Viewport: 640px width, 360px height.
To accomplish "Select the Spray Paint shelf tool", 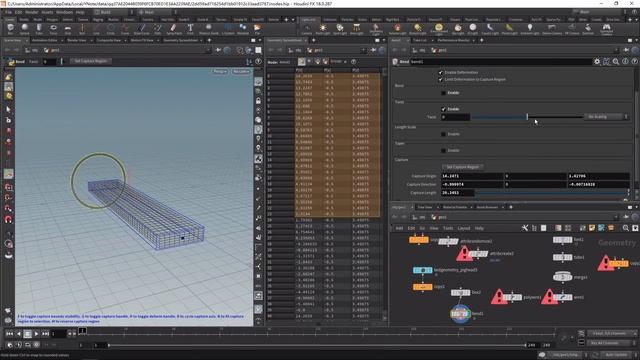I will point(174,29).
